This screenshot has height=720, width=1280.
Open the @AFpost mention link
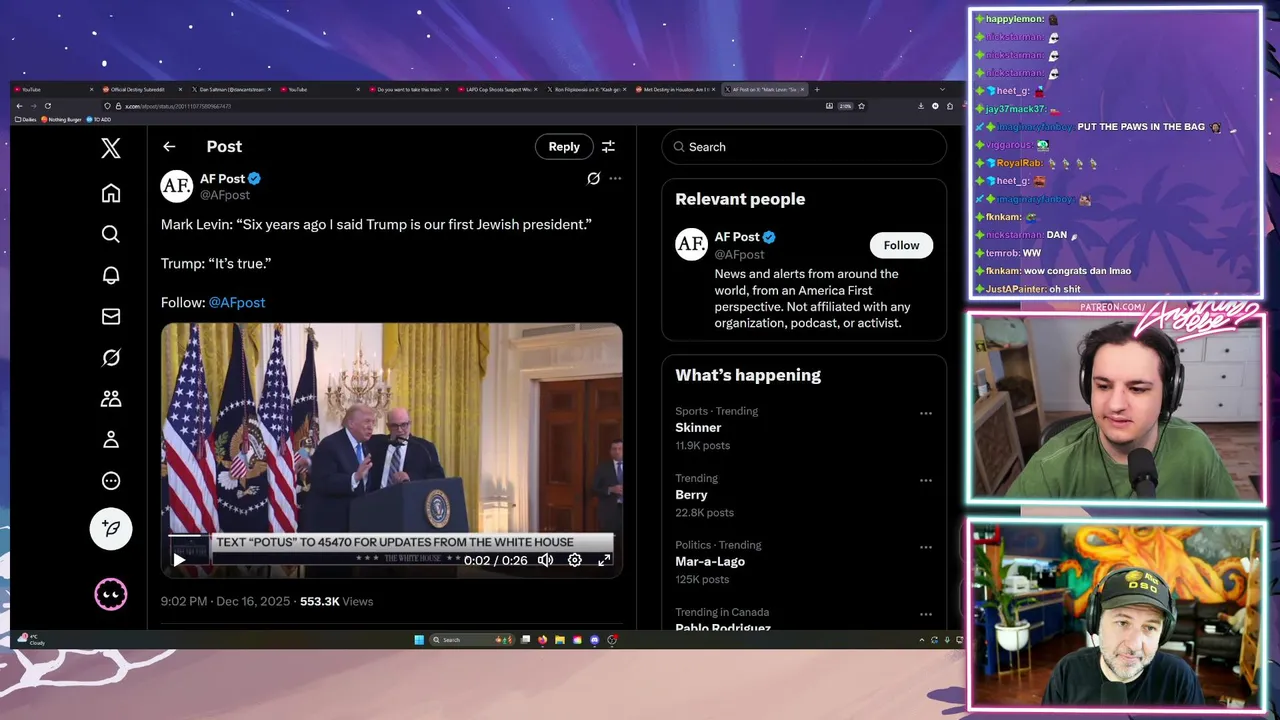click(237, 302)
